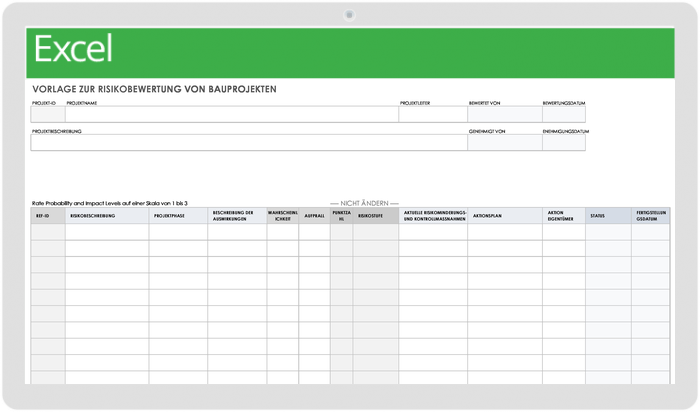Click the Wahrscheinlichkeit column header
This screenshot has width=700, height=412.
pos(283,216)
